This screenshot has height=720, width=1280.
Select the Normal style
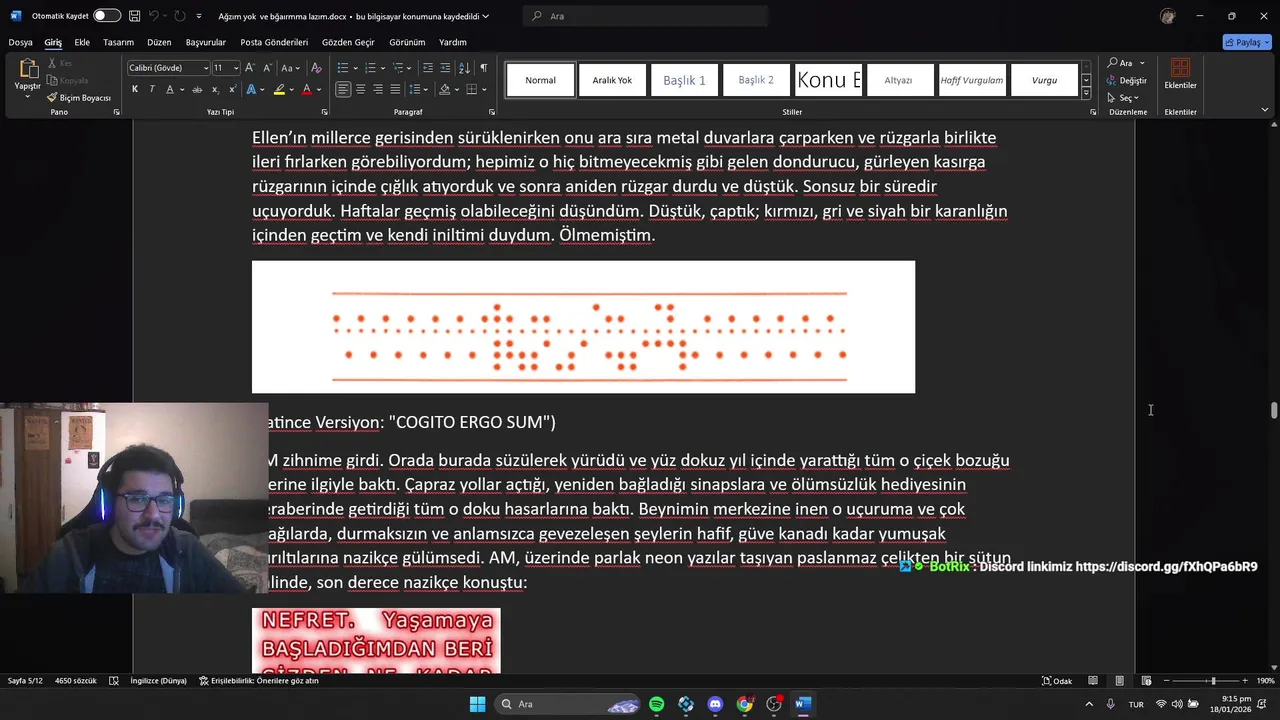click(x=540, y=80)
